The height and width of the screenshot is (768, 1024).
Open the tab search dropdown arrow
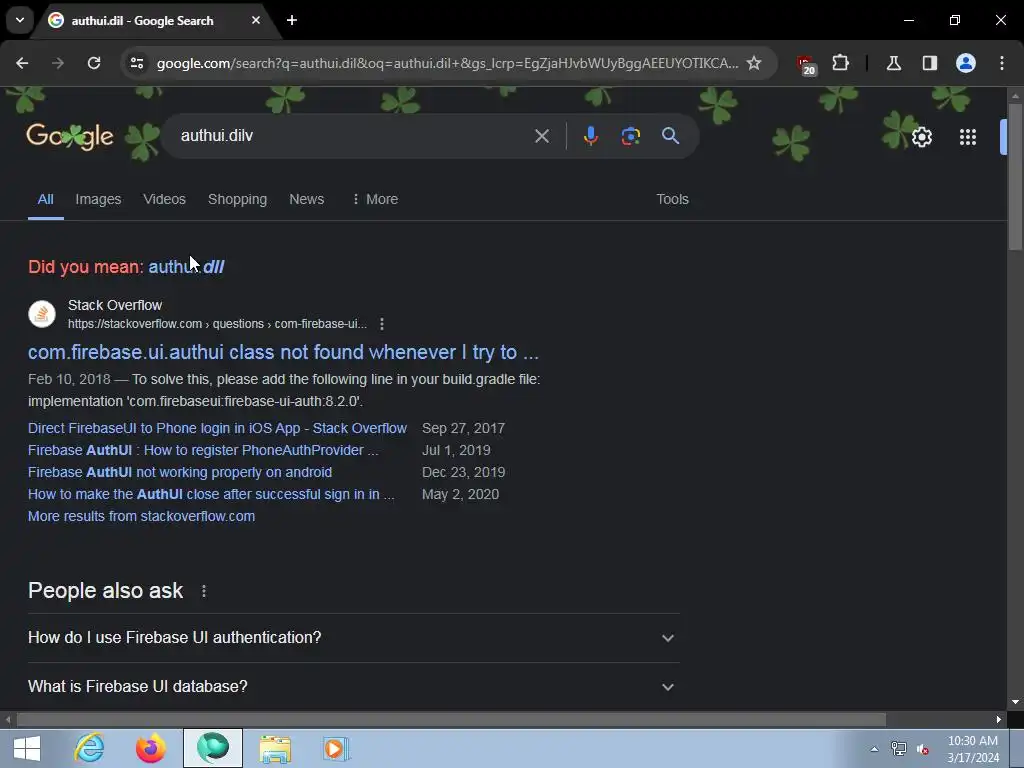(20, 20)
